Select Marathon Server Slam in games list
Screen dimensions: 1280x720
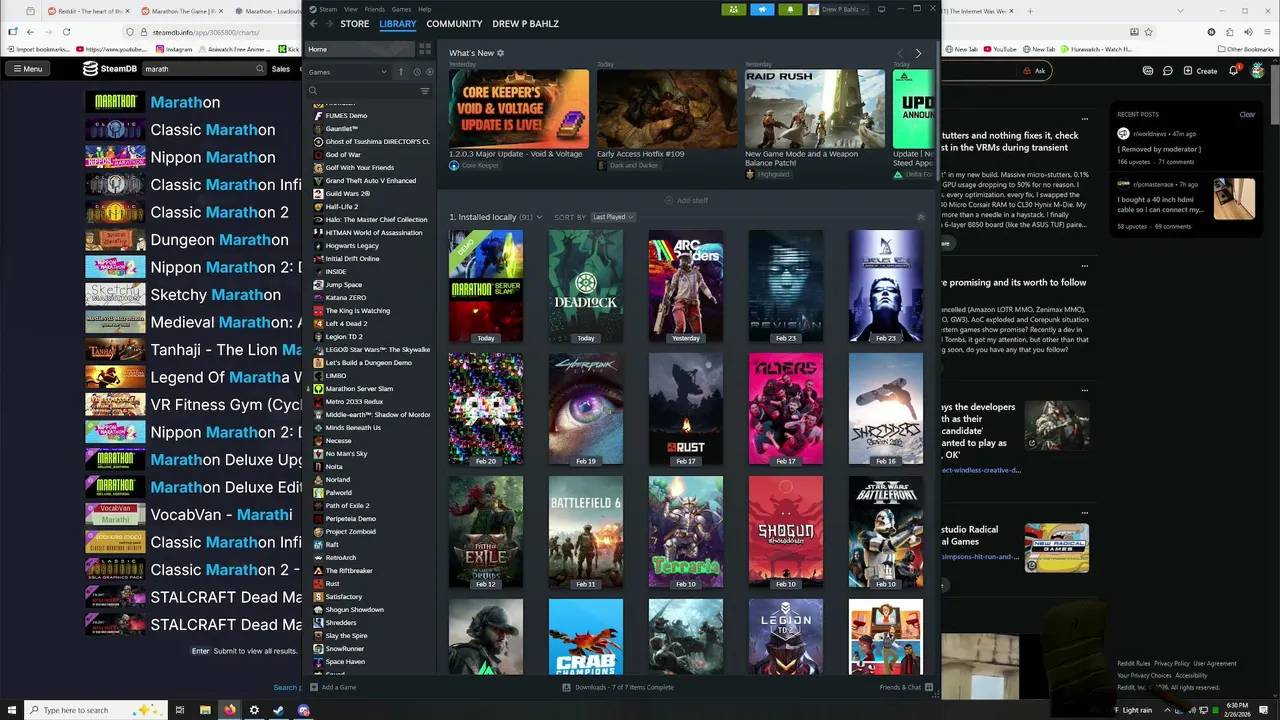[x=371, y=388]
